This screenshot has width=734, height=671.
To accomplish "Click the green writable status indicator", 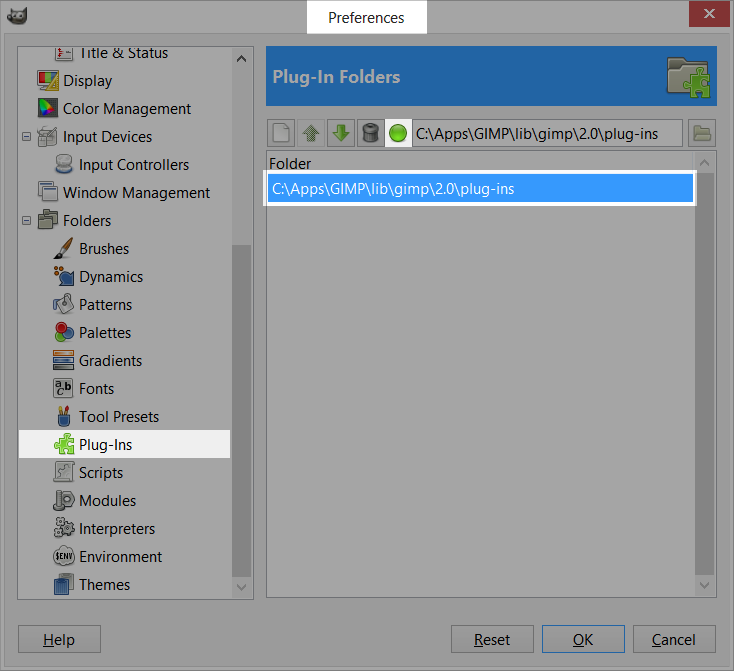I will [398, 133].
